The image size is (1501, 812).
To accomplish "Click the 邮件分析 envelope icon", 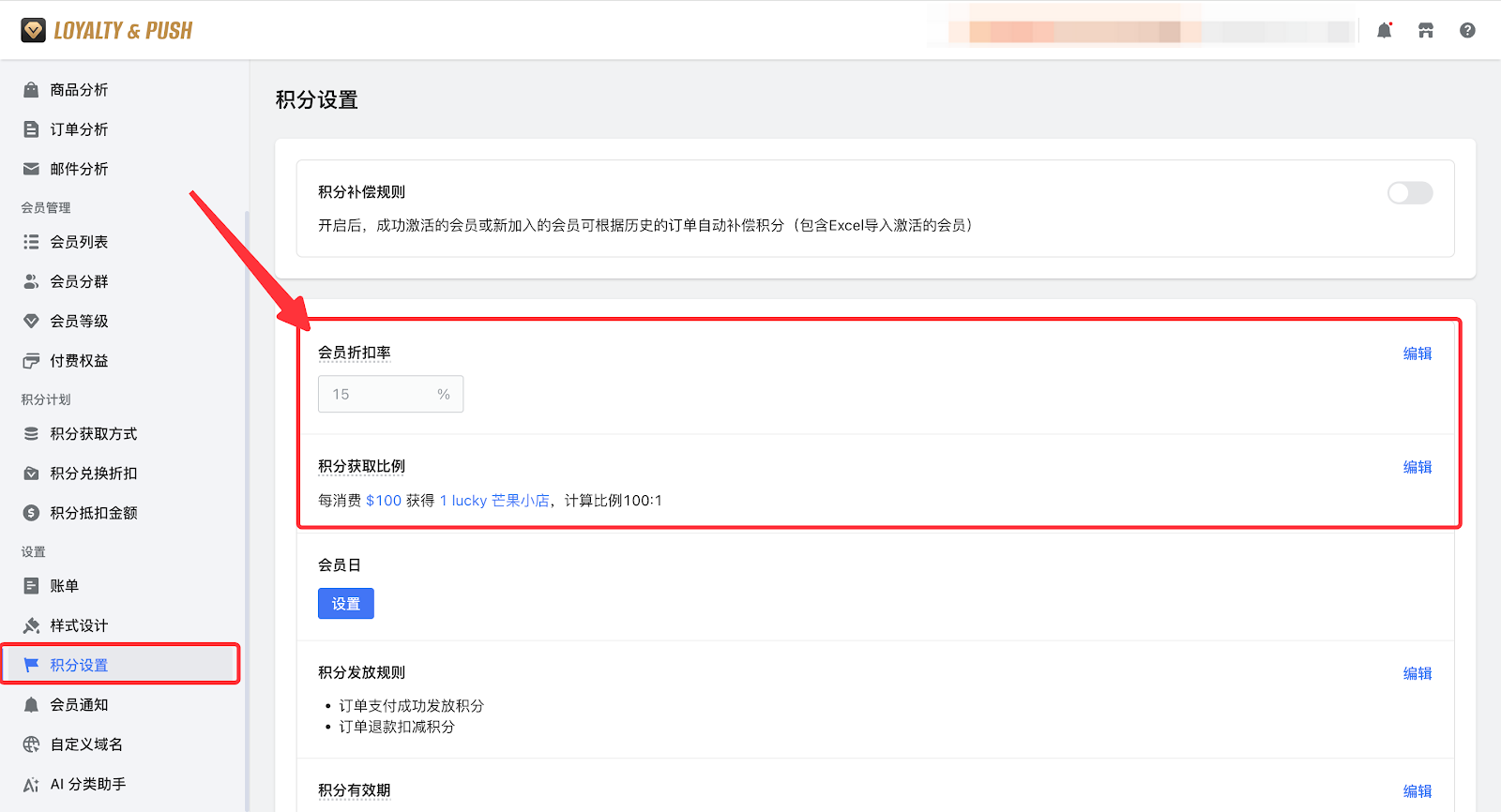I will click(31, 169).
